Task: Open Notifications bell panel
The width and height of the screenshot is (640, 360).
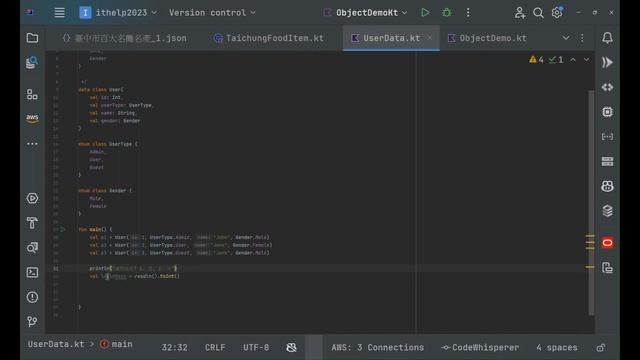Action: coord(607,38)
